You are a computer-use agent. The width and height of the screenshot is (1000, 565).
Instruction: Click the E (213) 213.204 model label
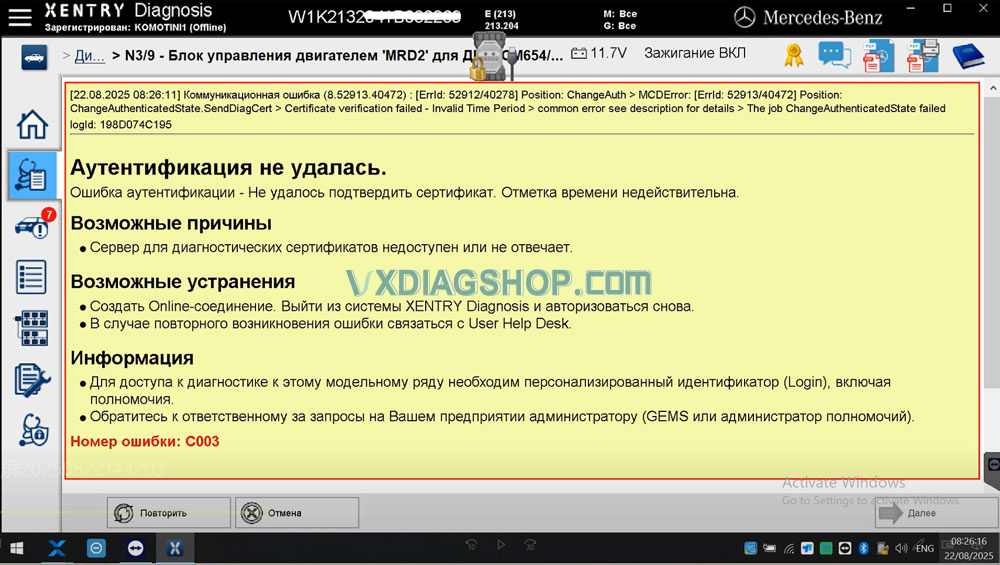pos(501,20)
